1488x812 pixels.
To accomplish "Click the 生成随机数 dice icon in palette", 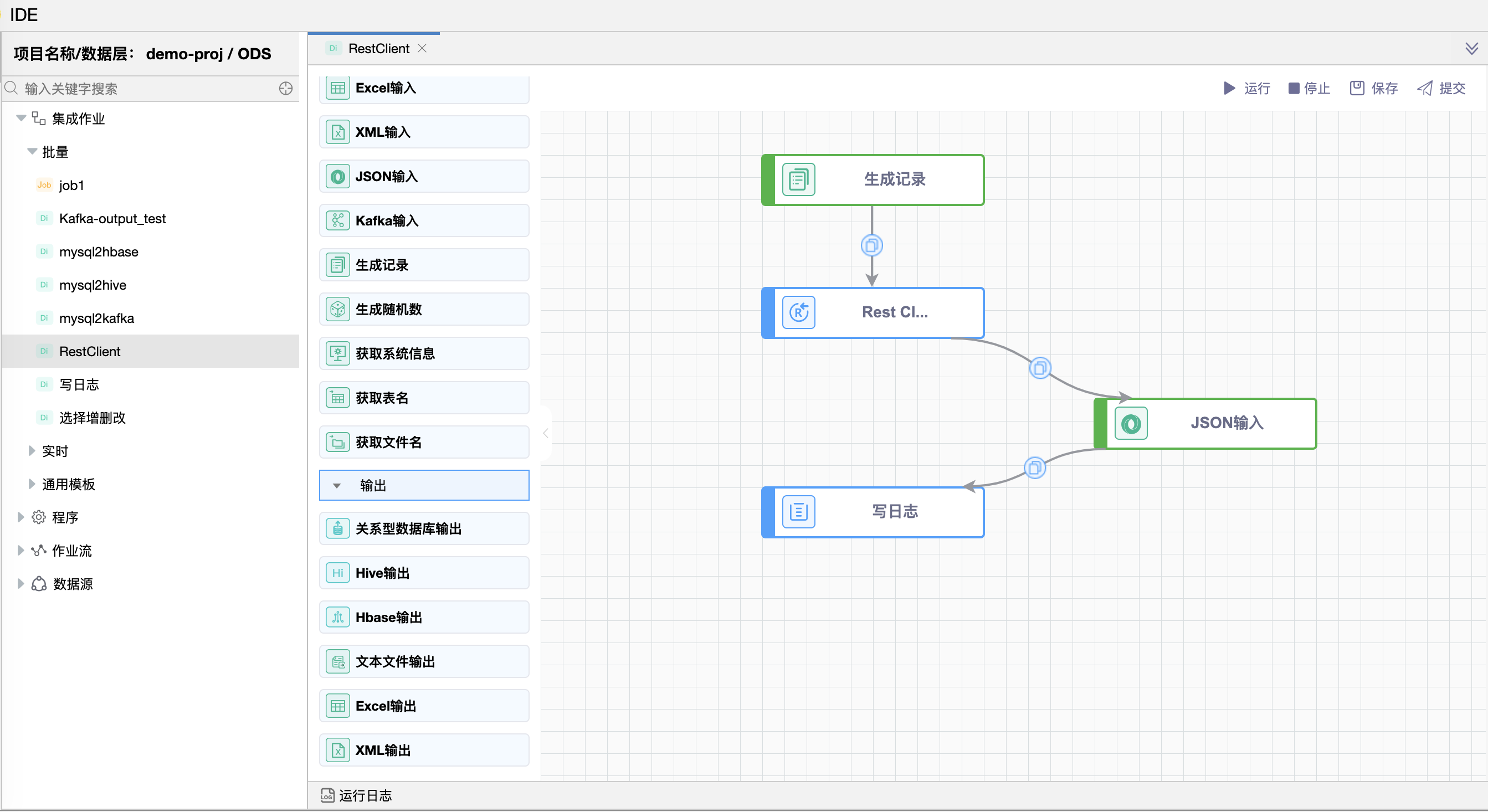I will click(337, 309).
